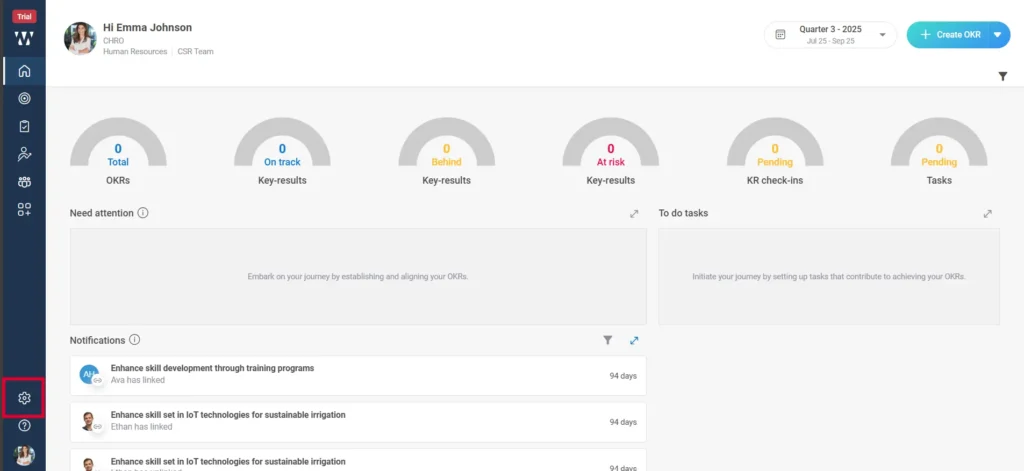Click Emma Johnson's profile photo in header
This screenshot has height=471, width=1024.
click(x=80, y=39)
